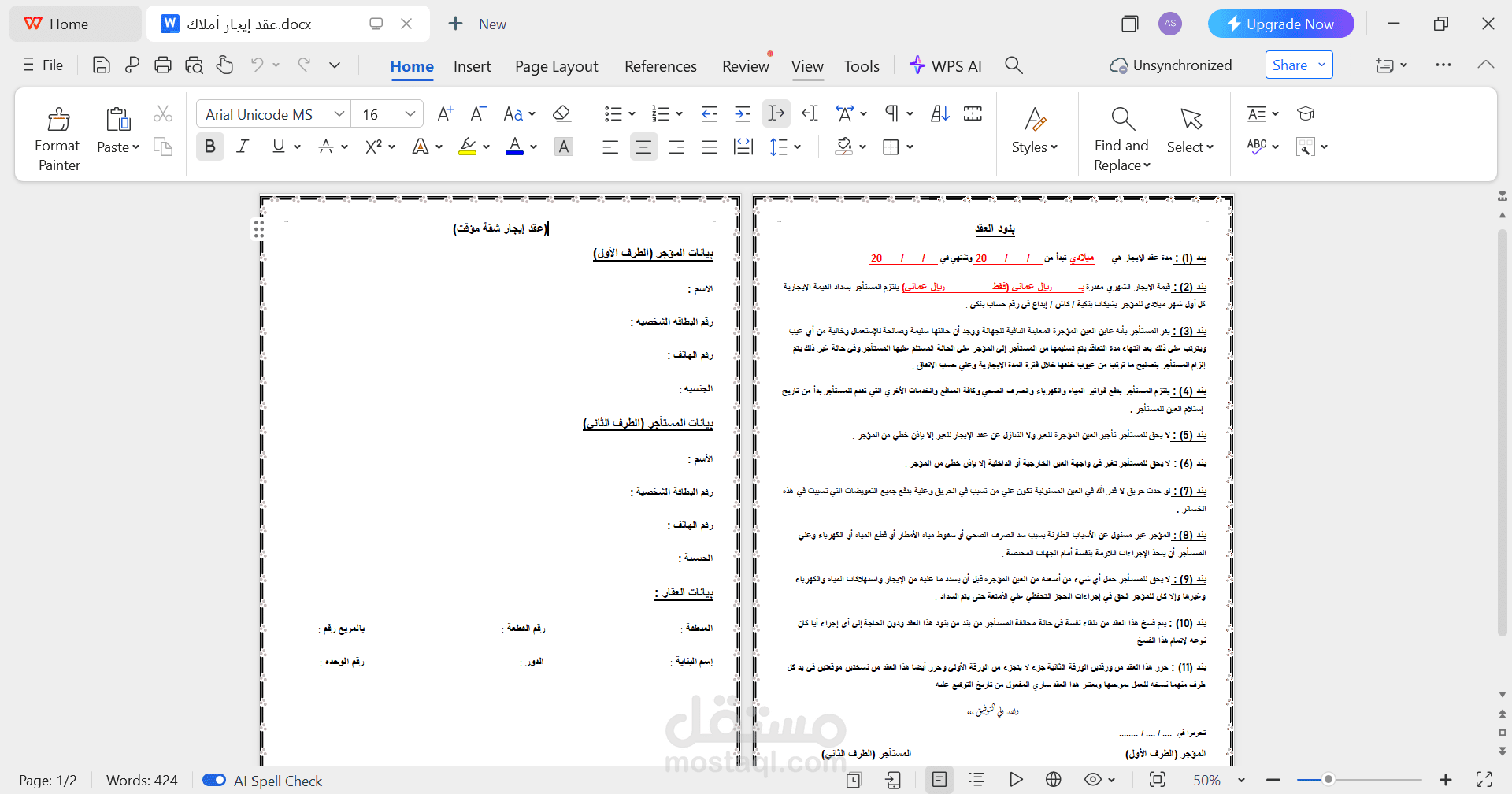Switch to the Page Layout tab
Image resolution: width=1512 pixels, height=794 pixels.
[x=557, y=66]
